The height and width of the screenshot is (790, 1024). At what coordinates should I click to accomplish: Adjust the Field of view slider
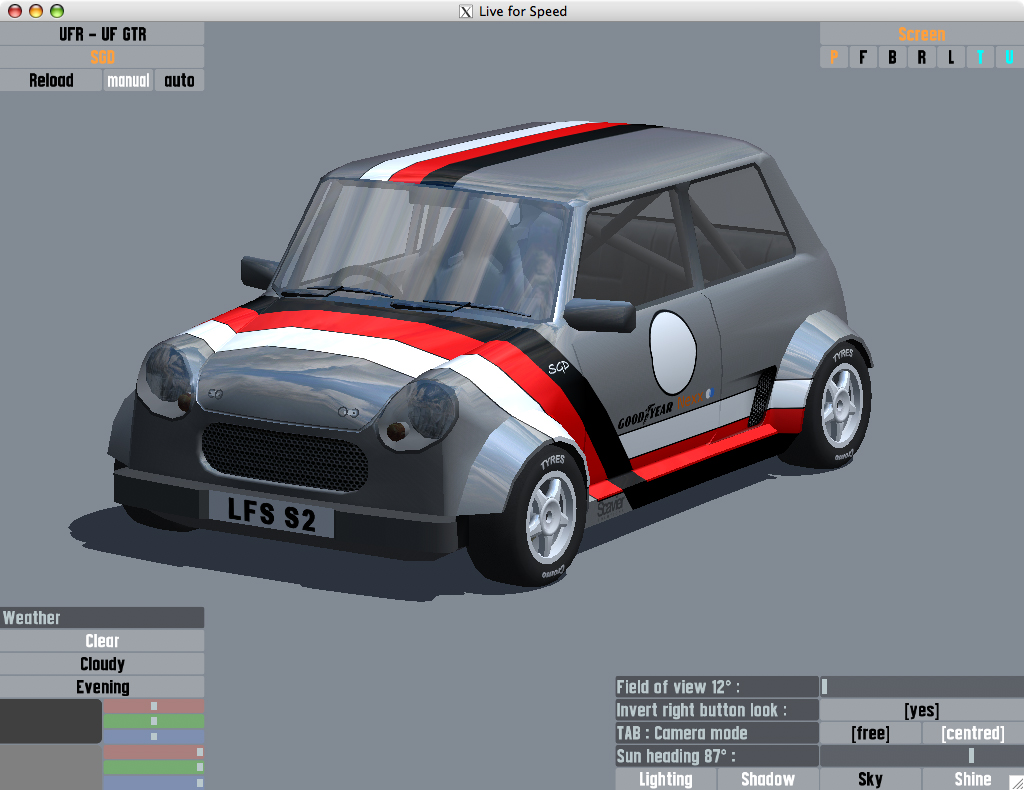point(921,687)
